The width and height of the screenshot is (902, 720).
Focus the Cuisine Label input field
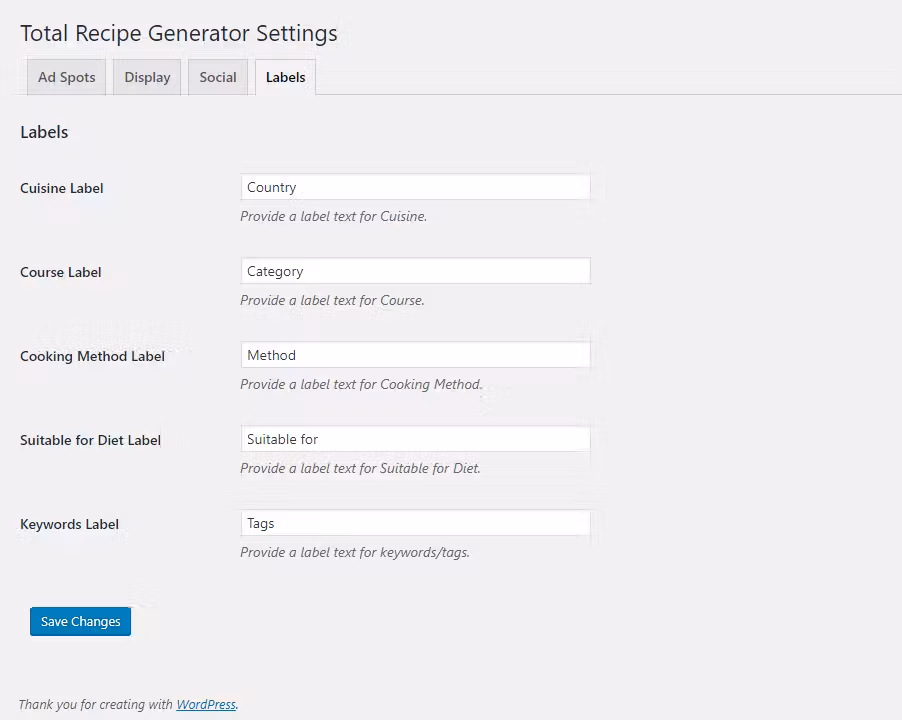pyautogui.click(x=415, y=187)
